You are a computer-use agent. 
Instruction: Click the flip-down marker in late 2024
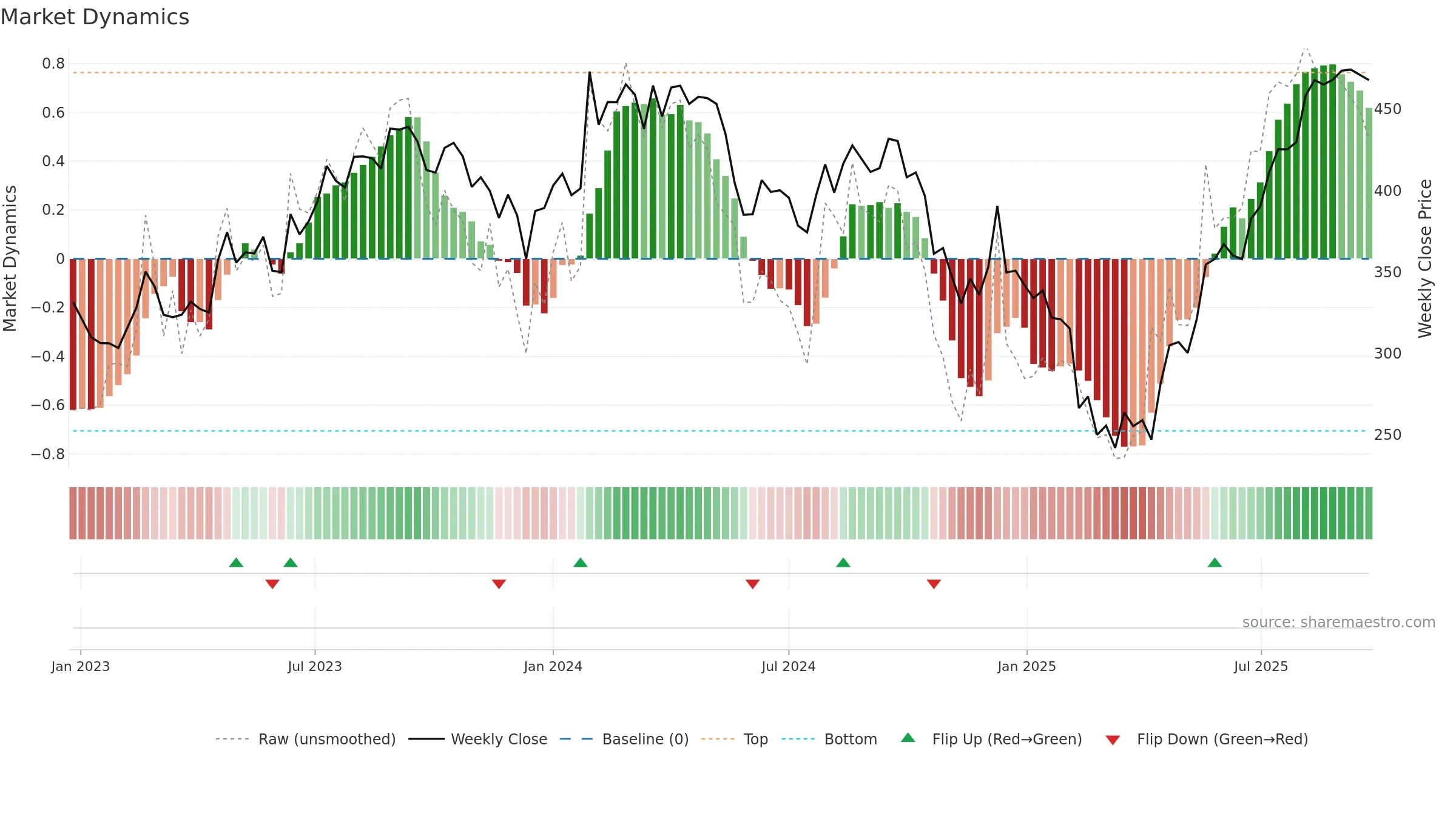pos(934,584)
